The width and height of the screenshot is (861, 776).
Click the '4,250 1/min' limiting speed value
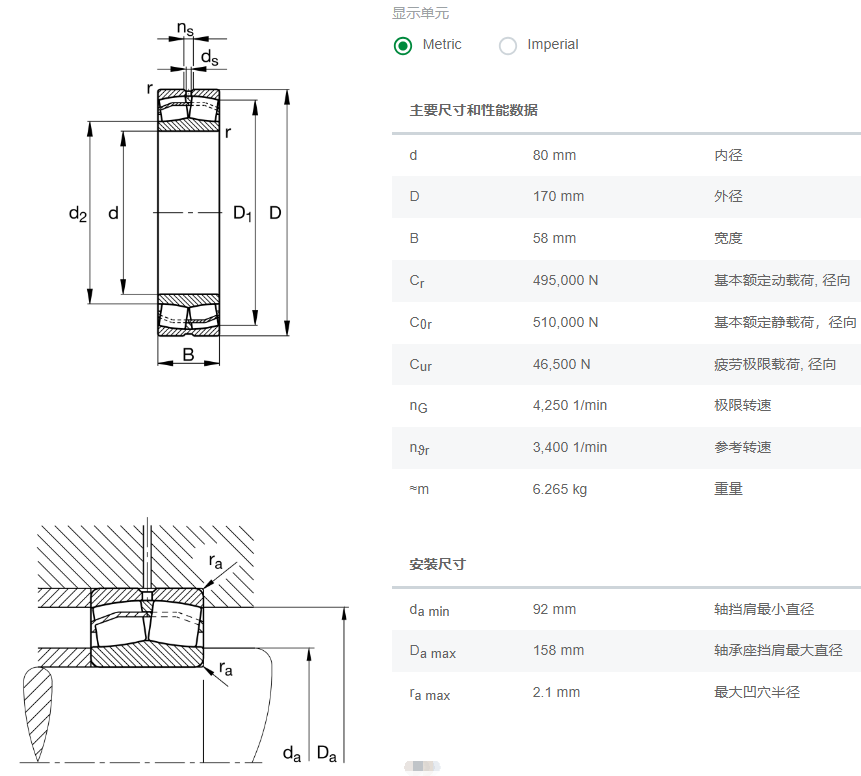click(x=570, y=405)
